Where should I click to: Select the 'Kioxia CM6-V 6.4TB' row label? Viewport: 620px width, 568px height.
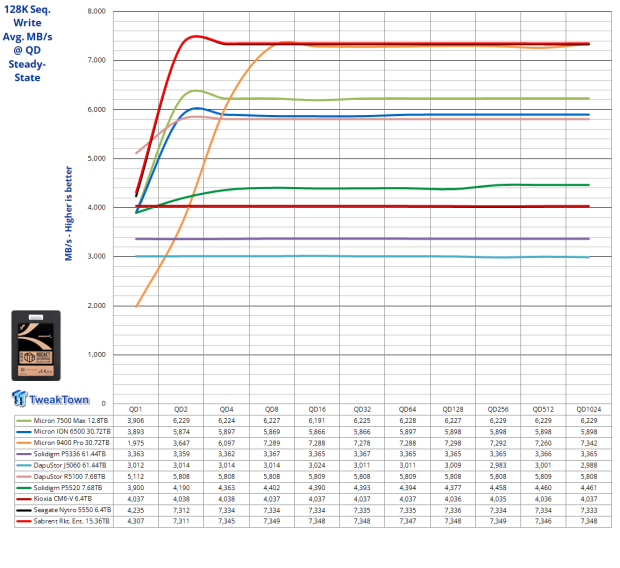pyautogui.click(x=63, y=499)
